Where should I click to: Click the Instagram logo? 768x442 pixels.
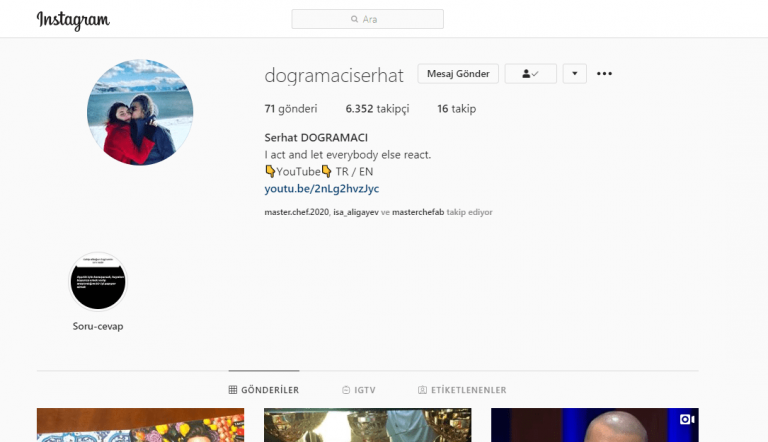[73, 20]
